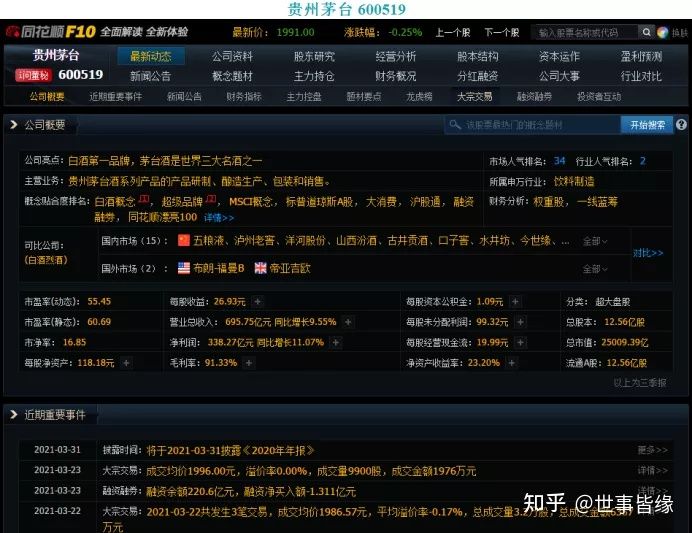Click the plus icon next to 每股净资产 118.18元

click(126, 363)
